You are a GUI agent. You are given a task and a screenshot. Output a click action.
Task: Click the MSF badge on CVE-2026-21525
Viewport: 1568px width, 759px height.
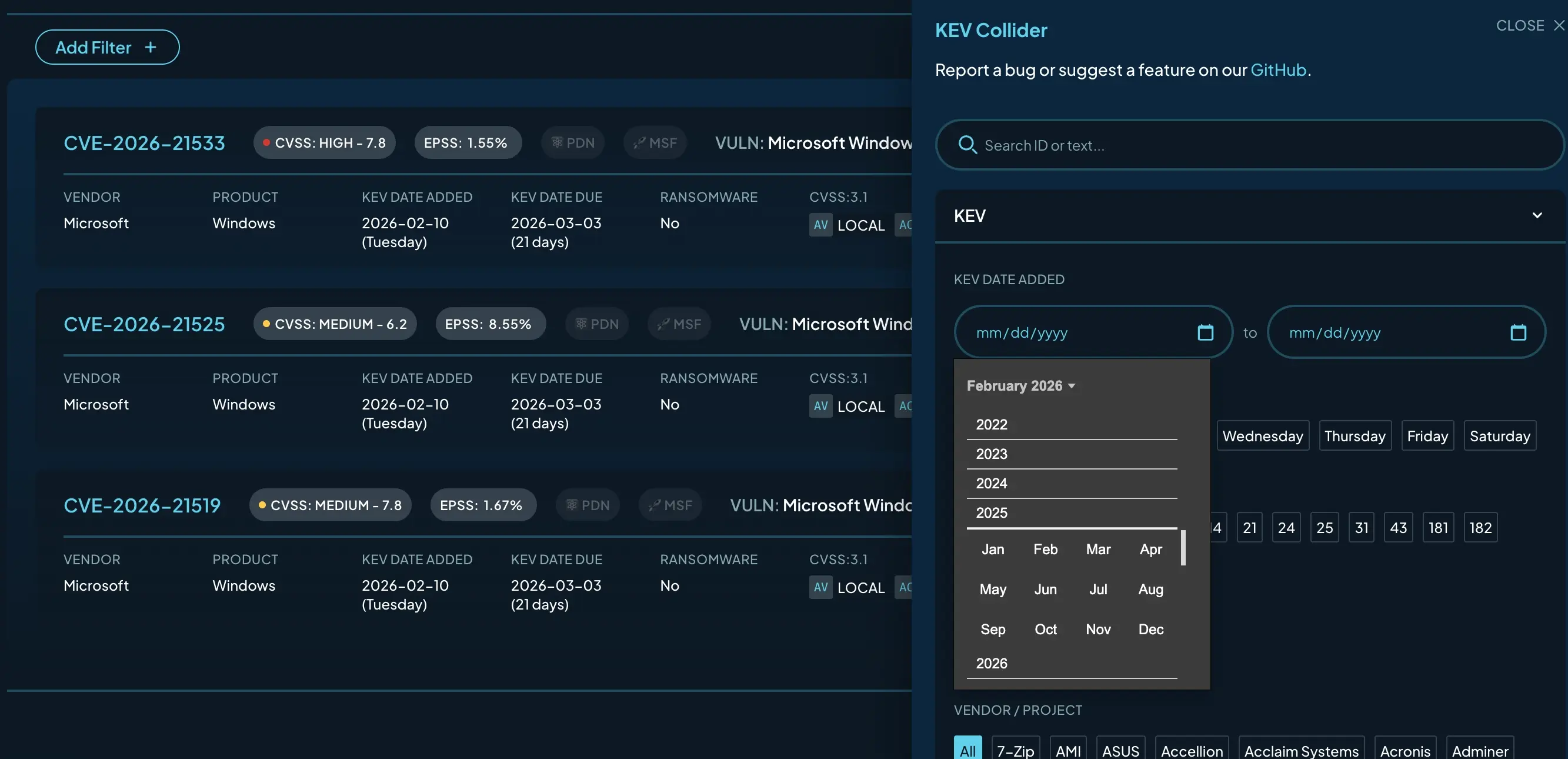679,324
